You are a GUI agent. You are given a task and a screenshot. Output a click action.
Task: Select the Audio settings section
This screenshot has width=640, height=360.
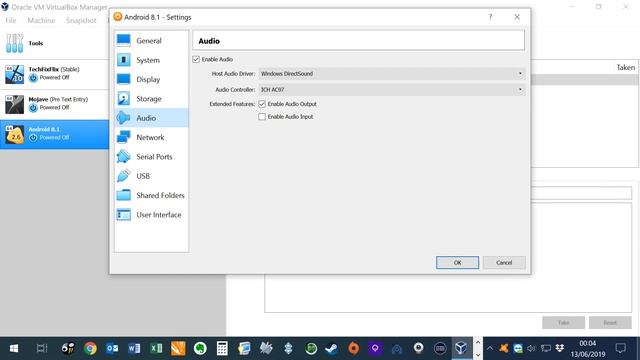tap(151, 118)
